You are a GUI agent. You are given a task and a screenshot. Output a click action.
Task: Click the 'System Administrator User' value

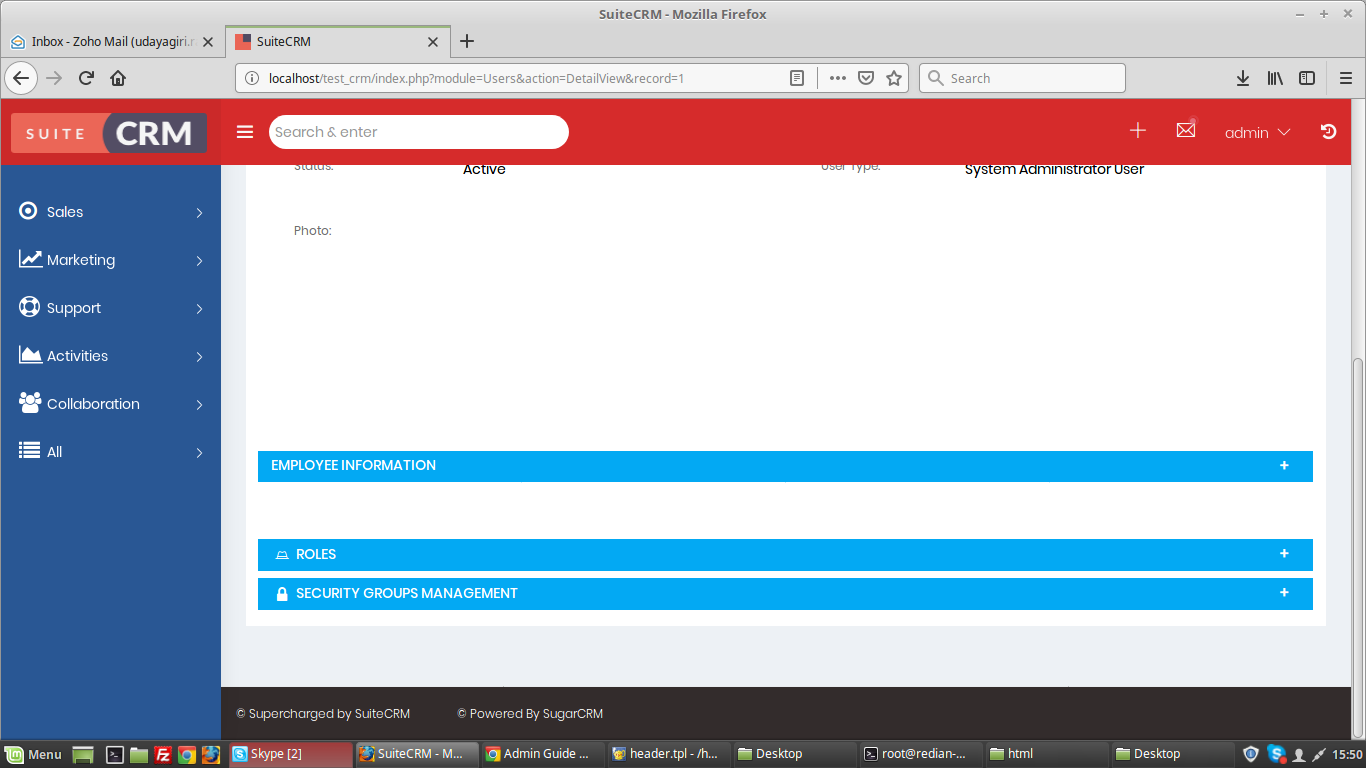[1054, 170]
